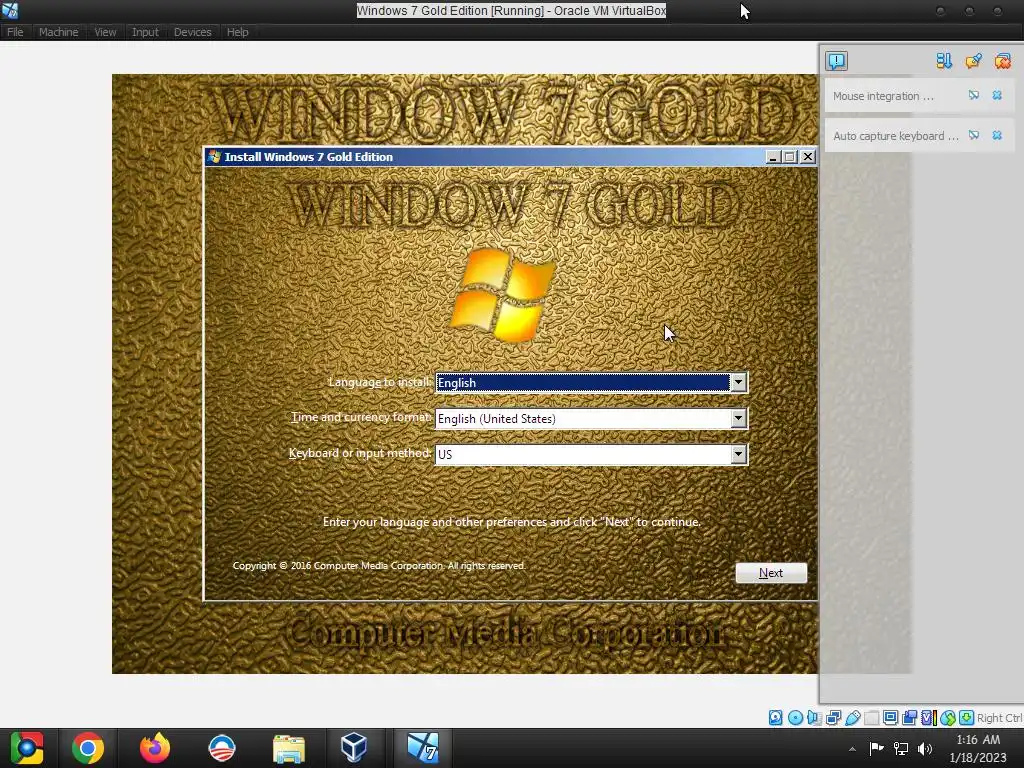
Task: Click the Action Center flag tray icon
Action: 876,748
